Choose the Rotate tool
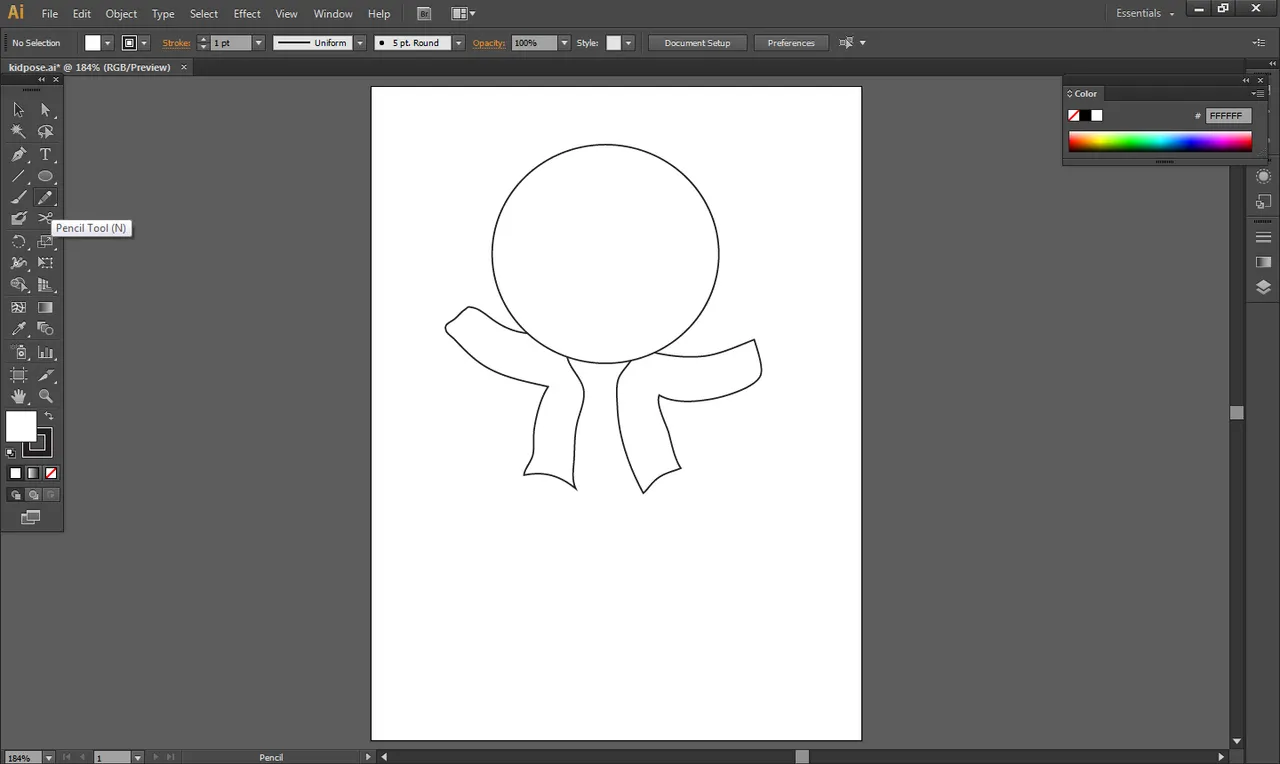 pyautogui.click(x=18, y=241)
